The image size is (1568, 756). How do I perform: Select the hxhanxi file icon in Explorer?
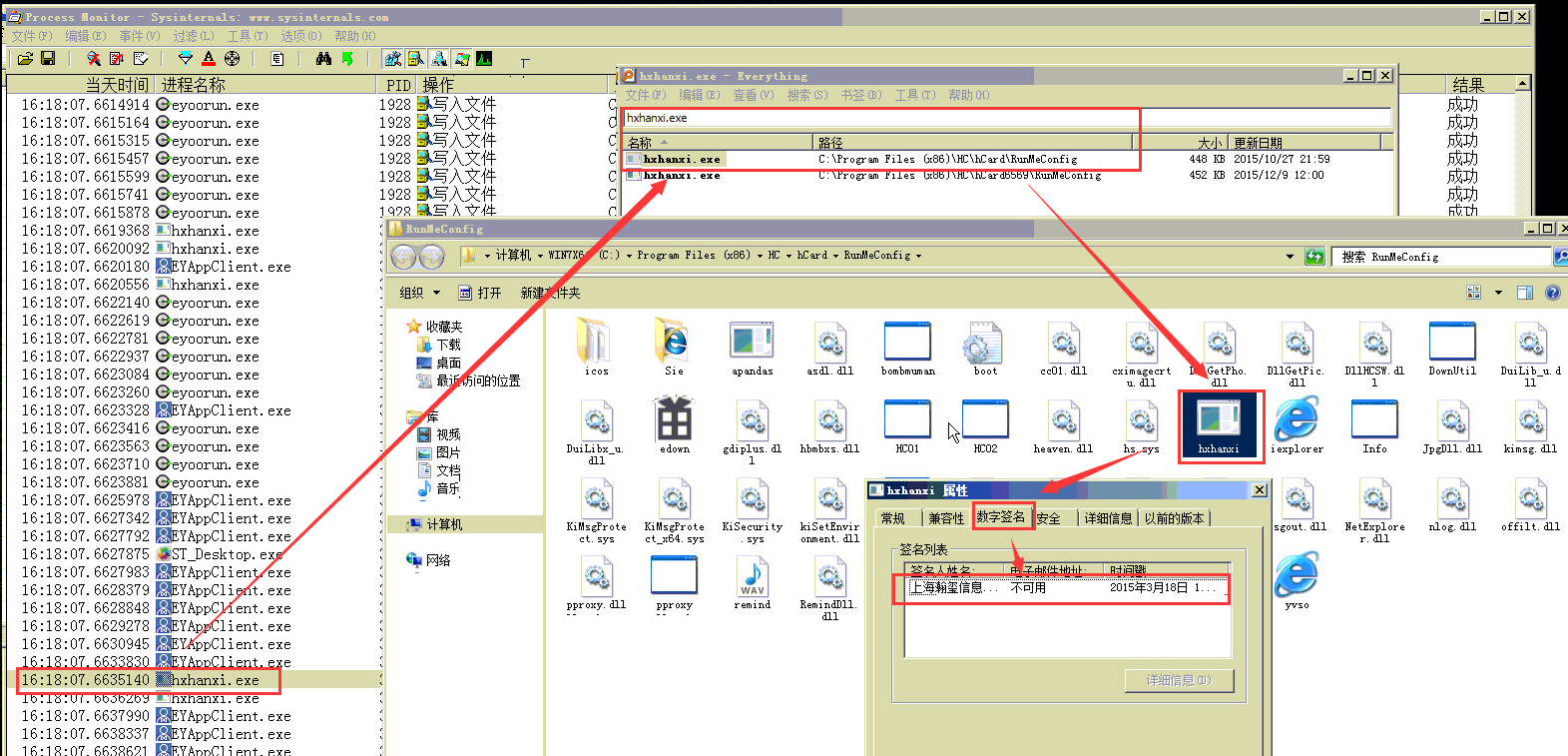click(1219, 424)
